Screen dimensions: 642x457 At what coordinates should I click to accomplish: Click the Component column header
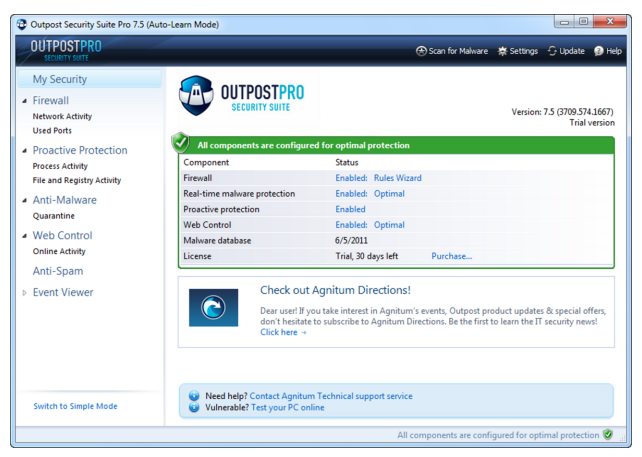click(x=206, y=163)
